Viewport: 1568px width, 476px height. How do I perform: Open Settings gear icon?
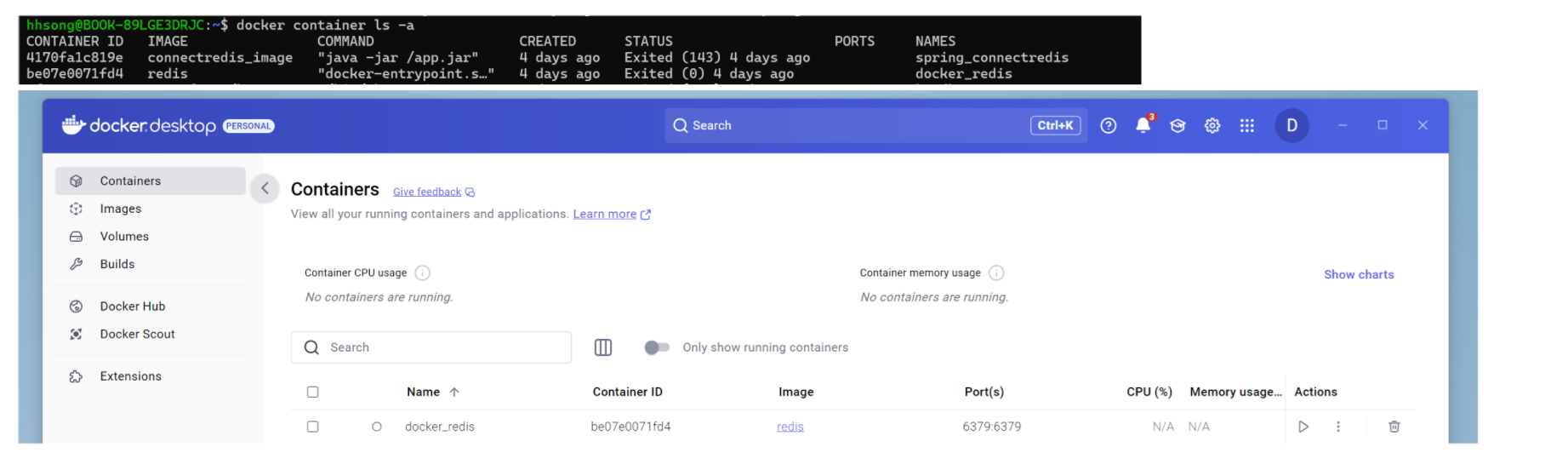tap(1212, 125)
